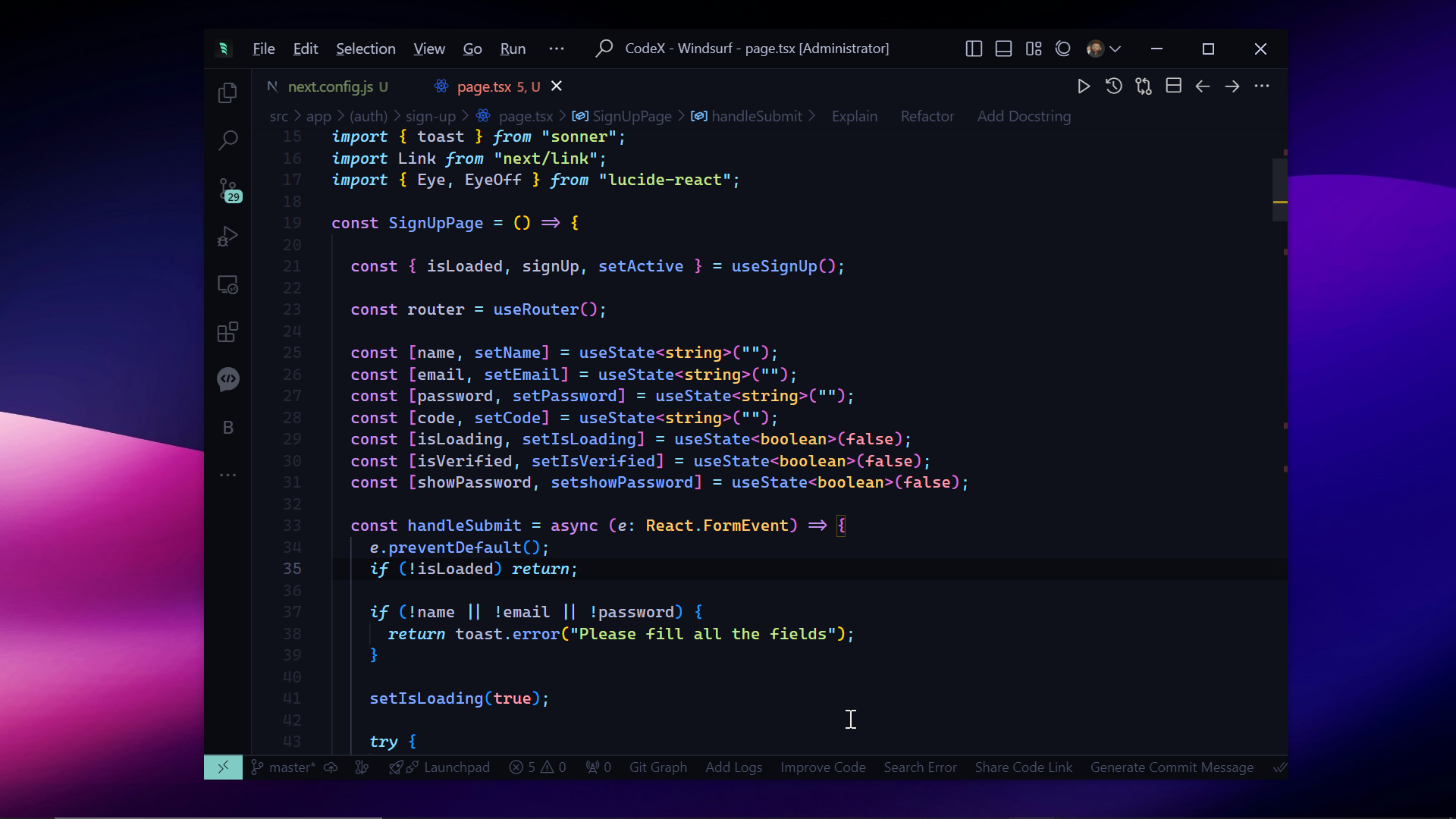The image size is (1456, 819).
Task: Open Source Control with 29 changes badge
Action: pos(227,190)
